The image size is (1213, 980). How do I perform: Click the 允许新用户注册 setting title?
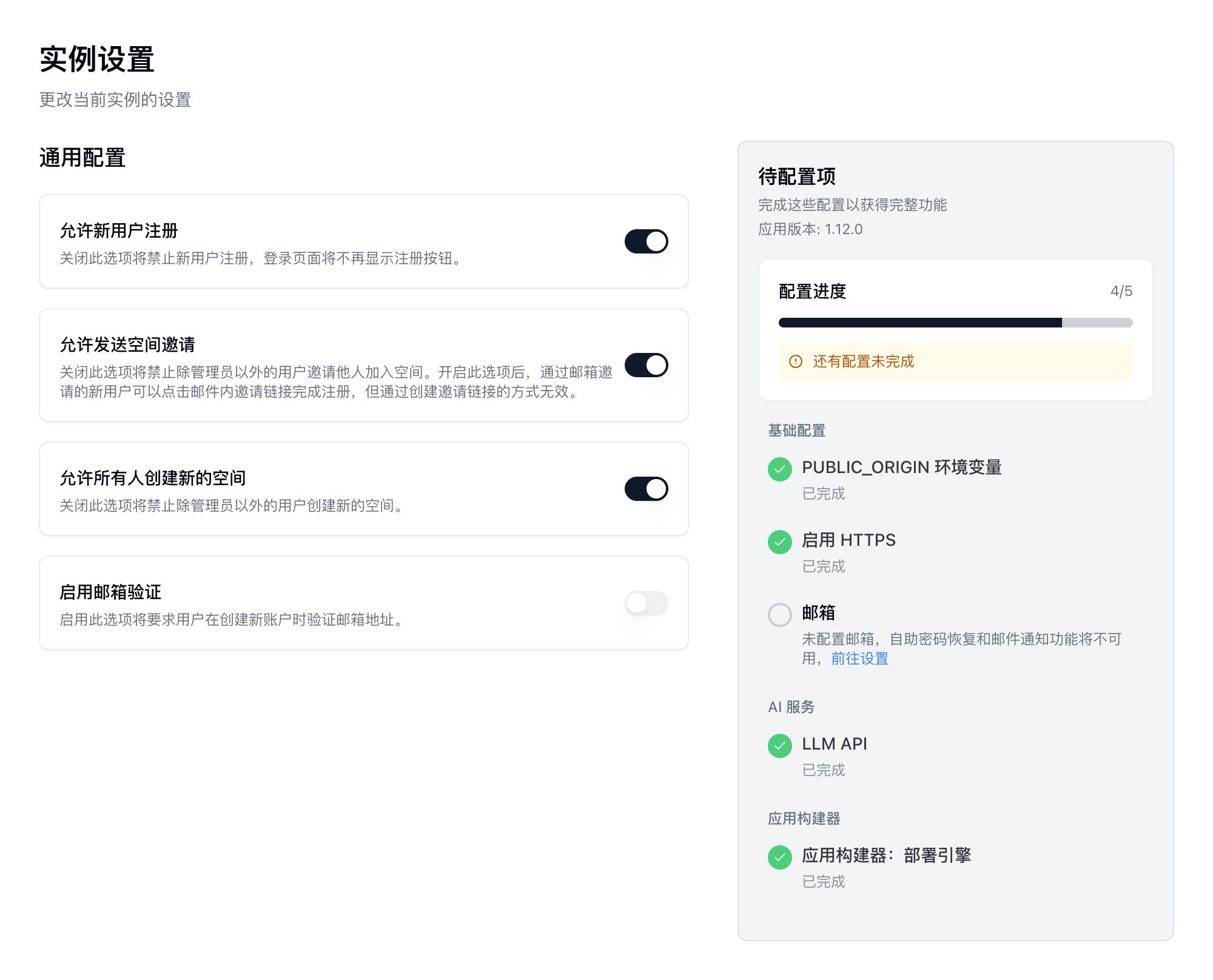tap(119, 230)
